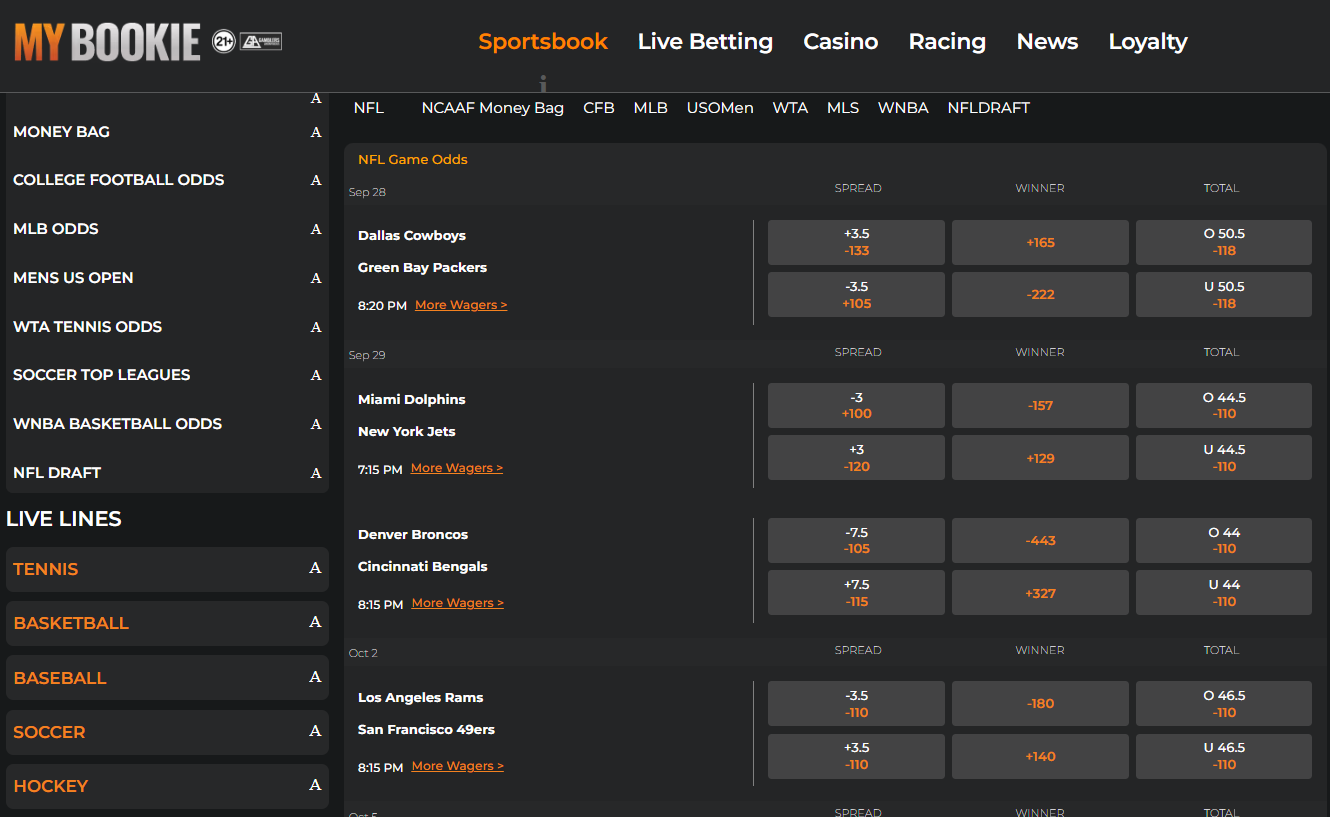Switch to the WNBA tab
Image resolution: width=1330 pixels, height=817 pixels.
903,107
